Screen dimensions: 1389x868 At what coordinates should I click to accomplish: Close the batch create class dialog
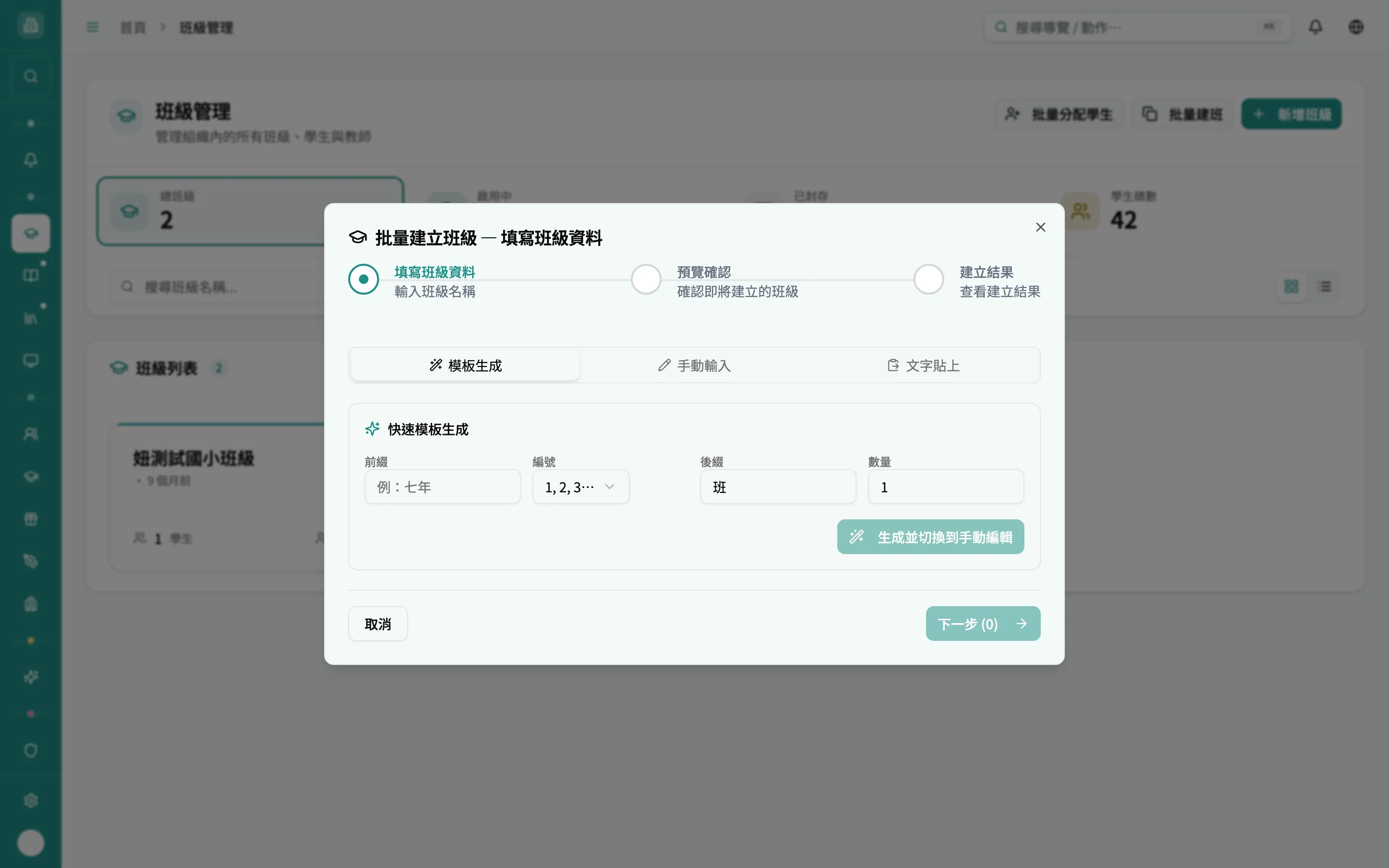tap(1040, 227)
